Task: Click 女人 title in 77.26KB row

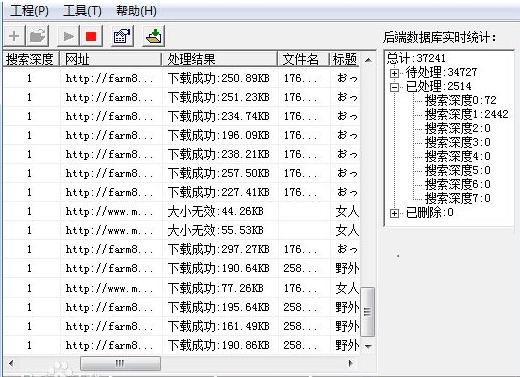Action: 347,288
